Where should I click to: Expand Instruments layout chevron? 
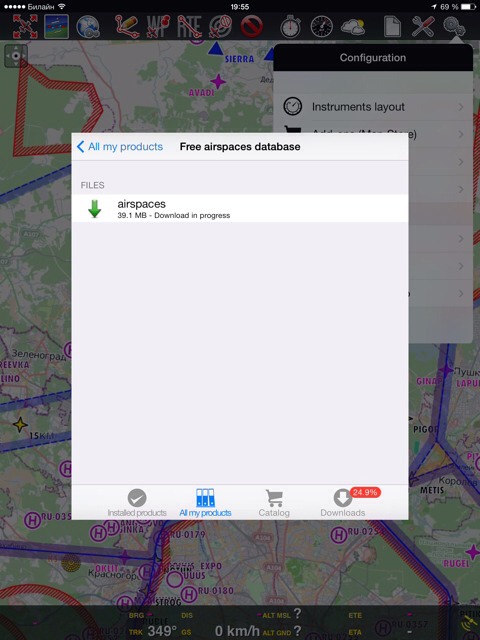point(461,107)
